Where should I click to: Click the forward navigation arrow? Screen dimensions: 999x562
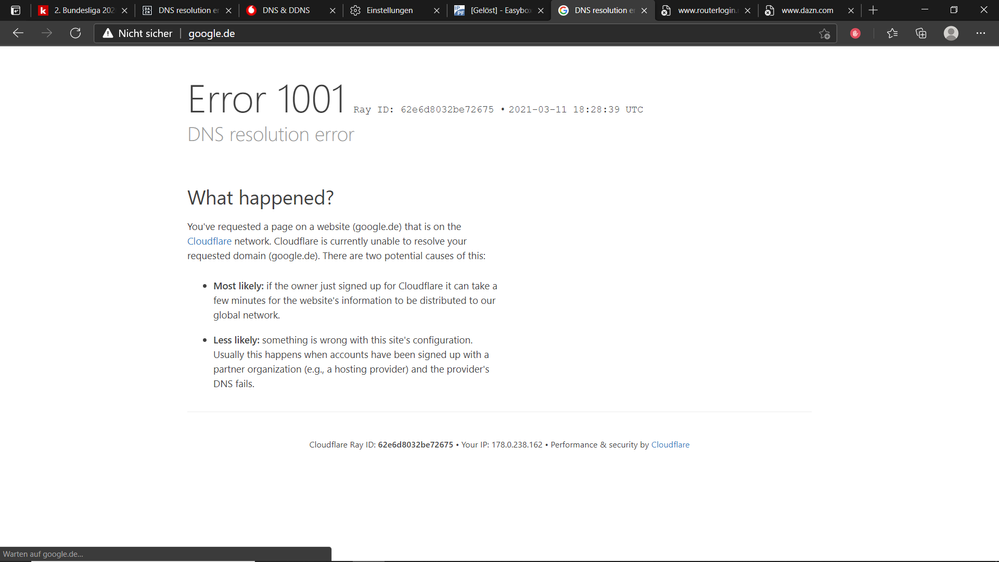coord(47,33)
